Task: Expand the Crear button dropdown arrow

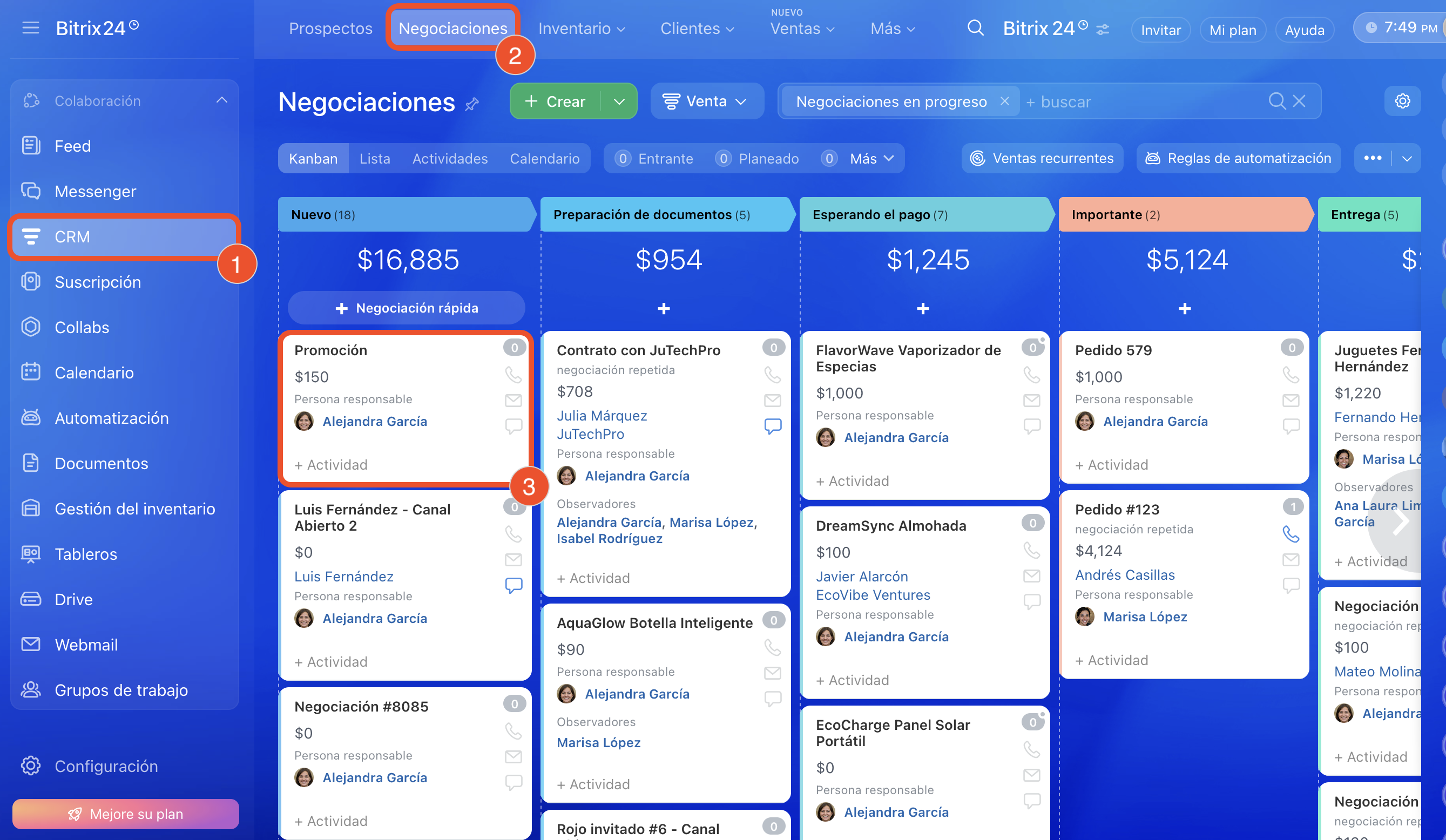Action: pos(619,101)
